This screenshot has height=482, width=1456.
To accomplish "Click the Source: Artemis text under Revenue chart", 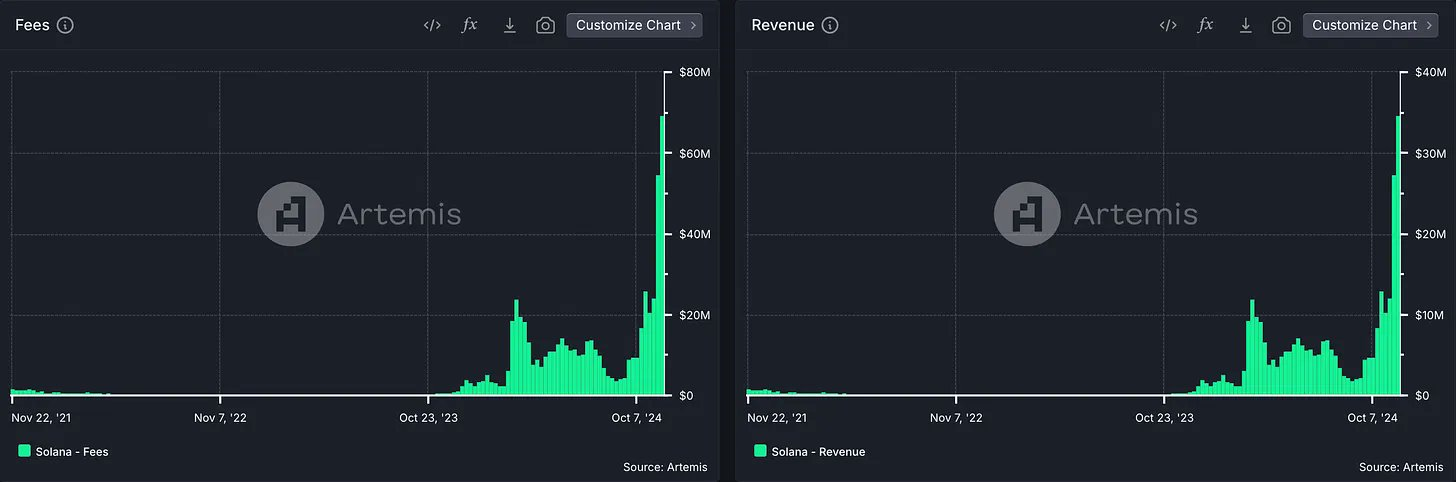I will (x=1401, y=467).
